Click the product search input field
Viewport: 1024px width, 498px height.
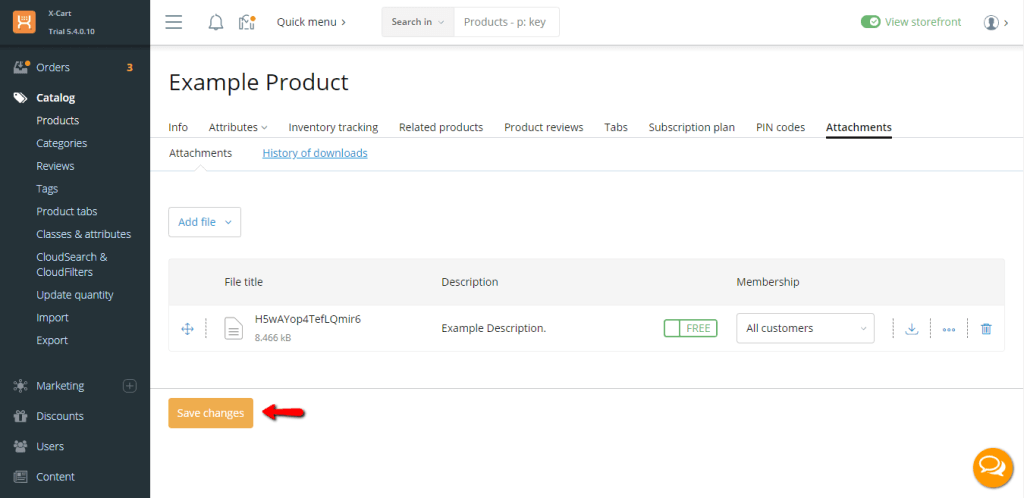tap(507, 22)
